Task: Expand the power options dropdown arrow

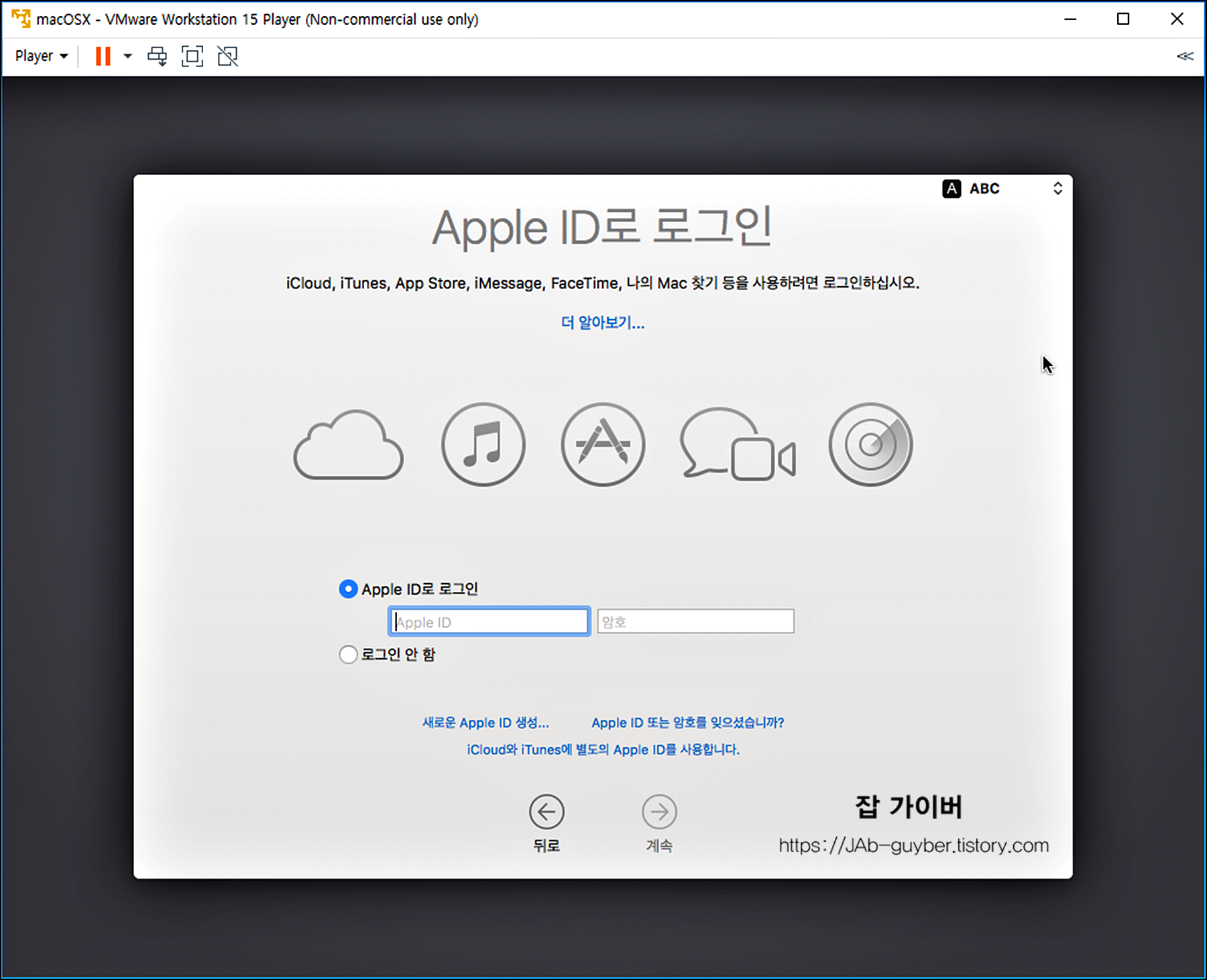Action: tap(127, 56)
